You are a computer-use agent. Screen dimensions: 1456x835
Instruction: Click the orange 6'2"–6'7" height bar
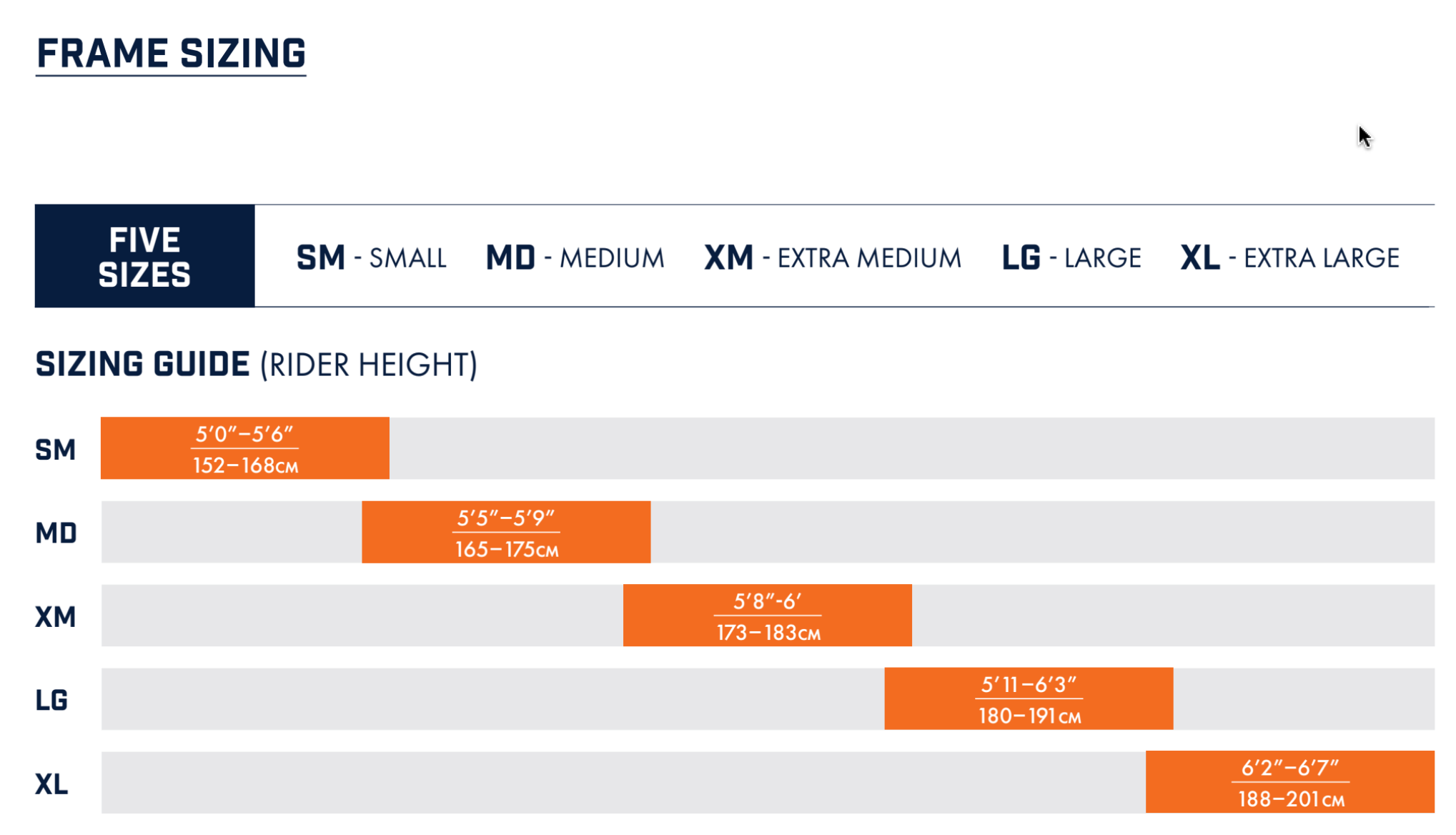pos(1289,782)
